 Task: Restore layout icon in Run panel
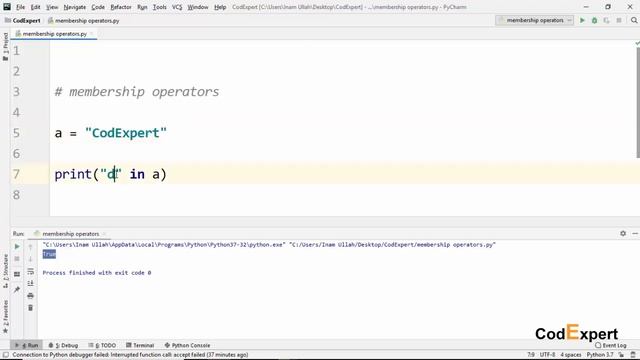[17, 274]
